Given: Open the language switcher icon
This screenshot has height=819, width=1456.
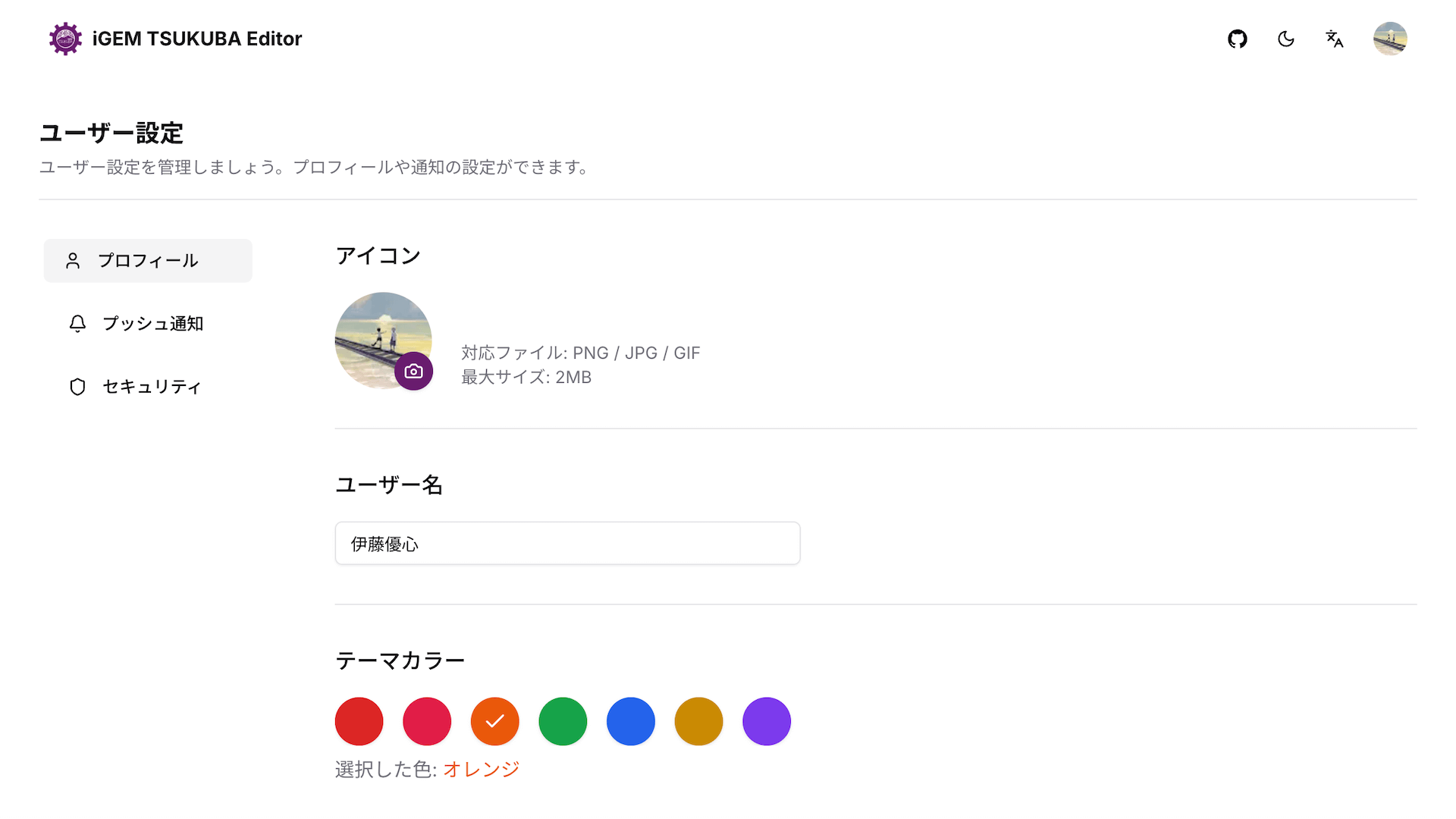Looking at the screenshot, I should point(1335,39).
